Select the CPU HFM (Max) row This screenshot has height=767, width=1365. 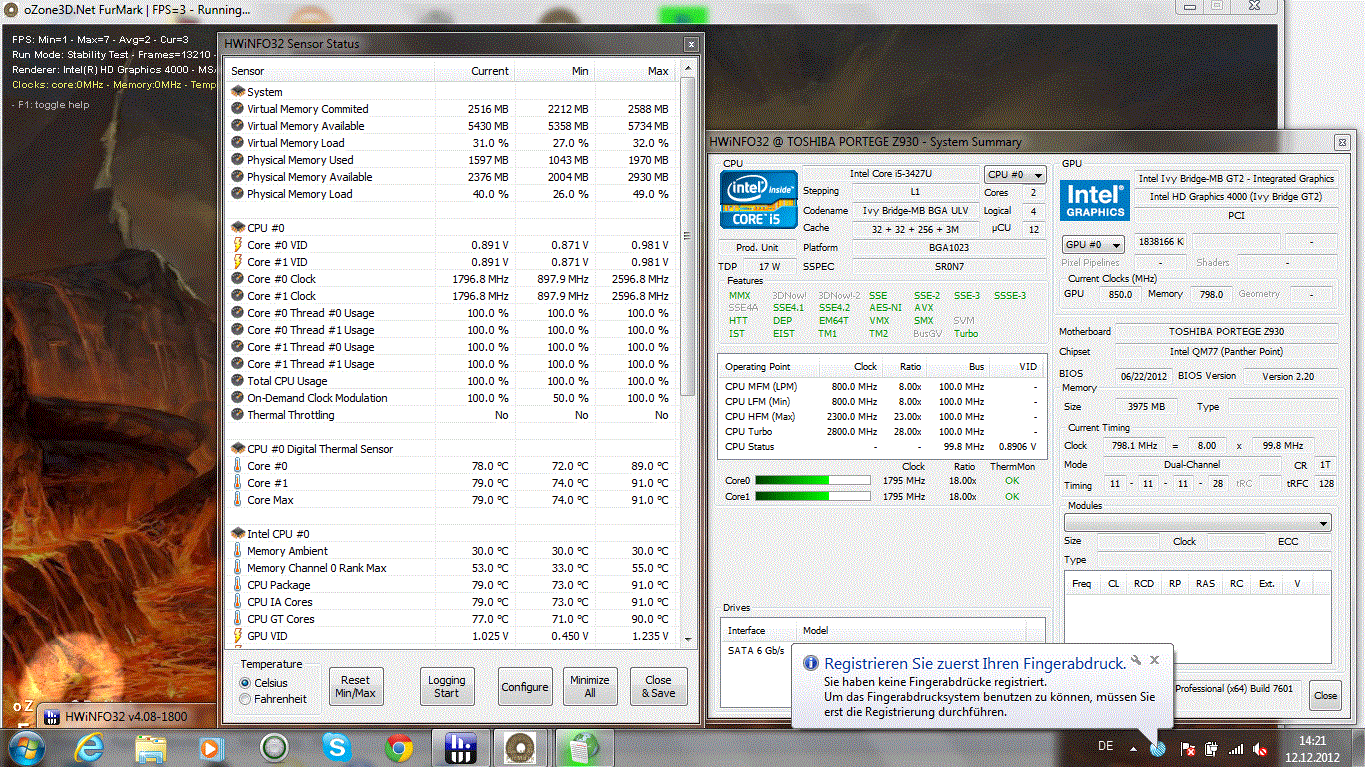[x=880, y=417]
